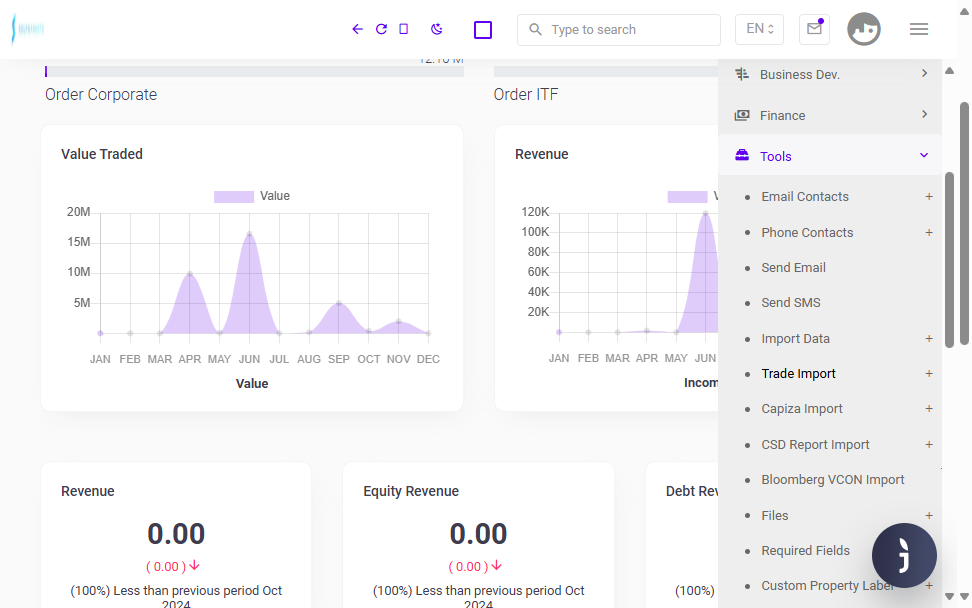
Task: Open the EN language selector
Action: pos(759,29)
